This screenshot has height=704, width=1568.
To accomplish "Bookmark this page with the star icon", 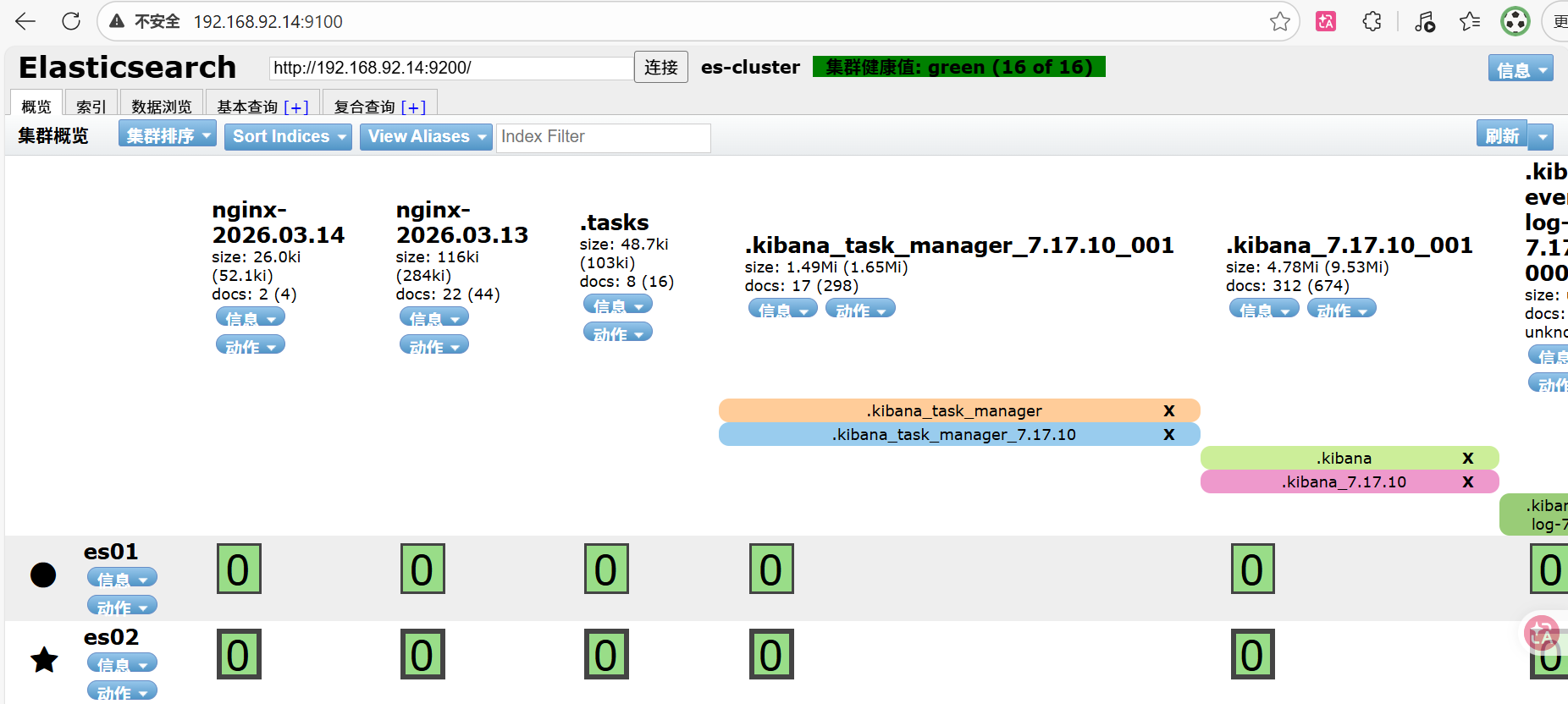I will click(1280, 21).
